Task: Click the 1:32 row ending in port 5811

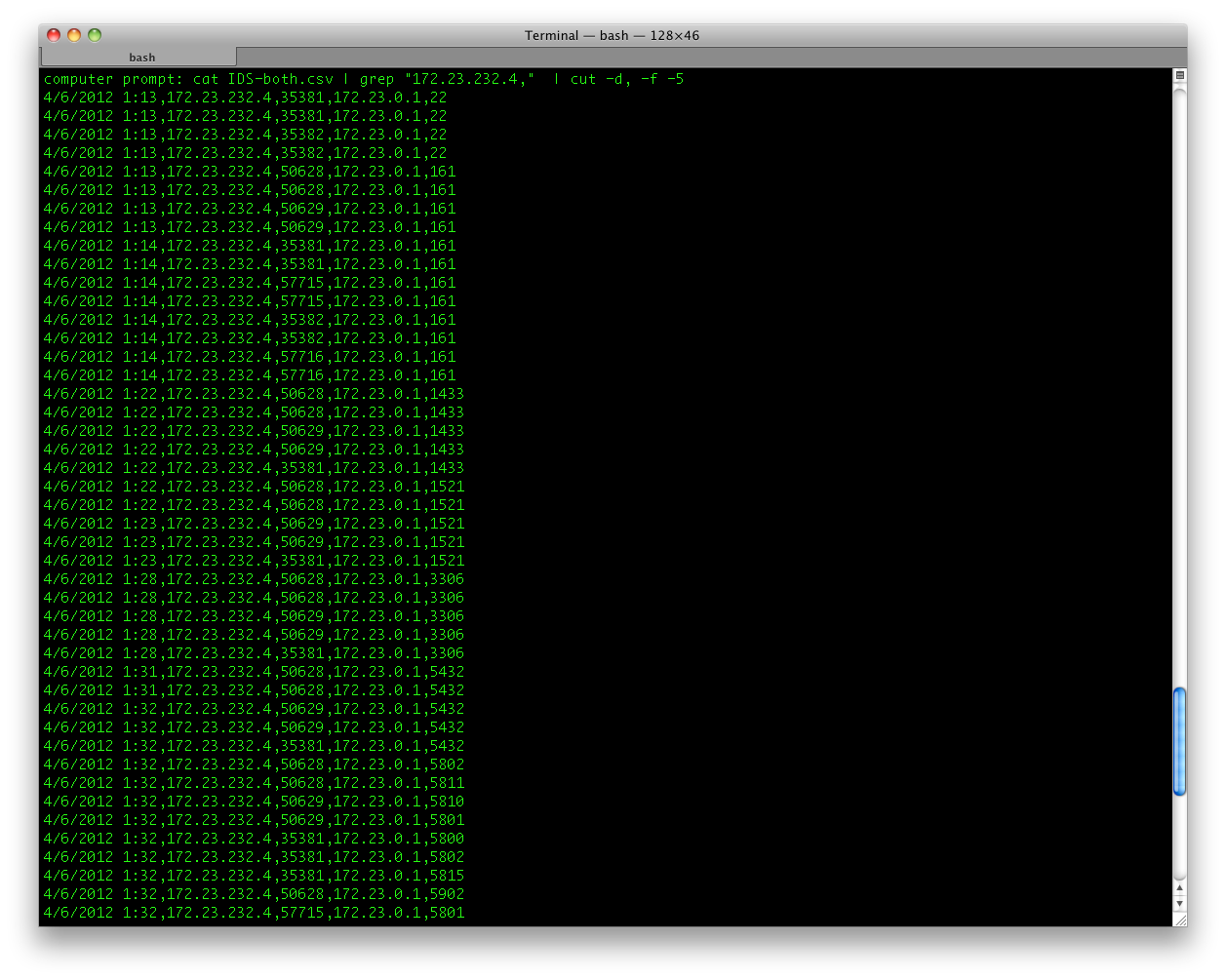Action: [x=254, y=783]
